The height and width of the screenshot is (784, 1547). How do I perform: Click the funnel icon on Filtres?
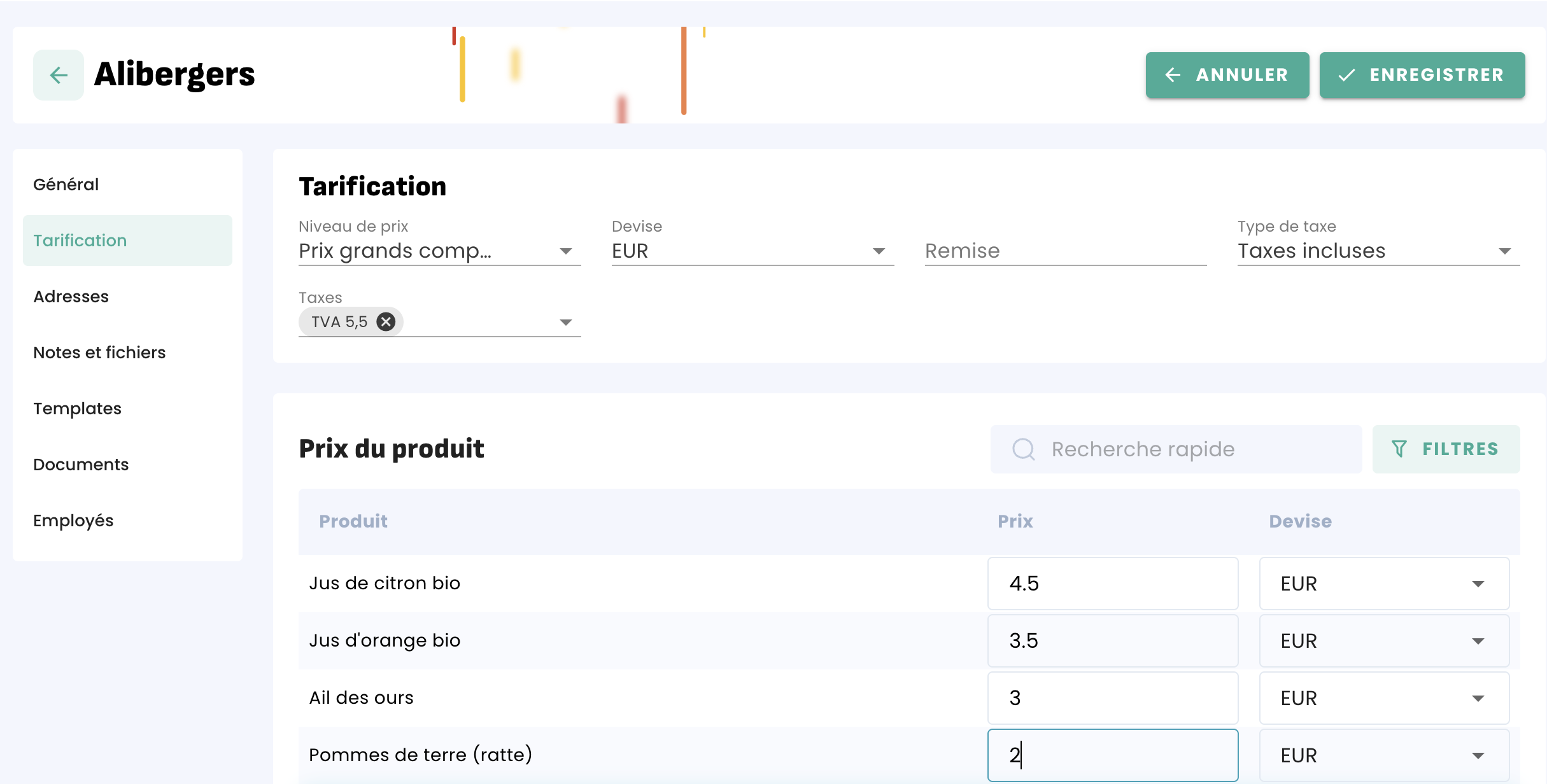tap(1399, 449)
